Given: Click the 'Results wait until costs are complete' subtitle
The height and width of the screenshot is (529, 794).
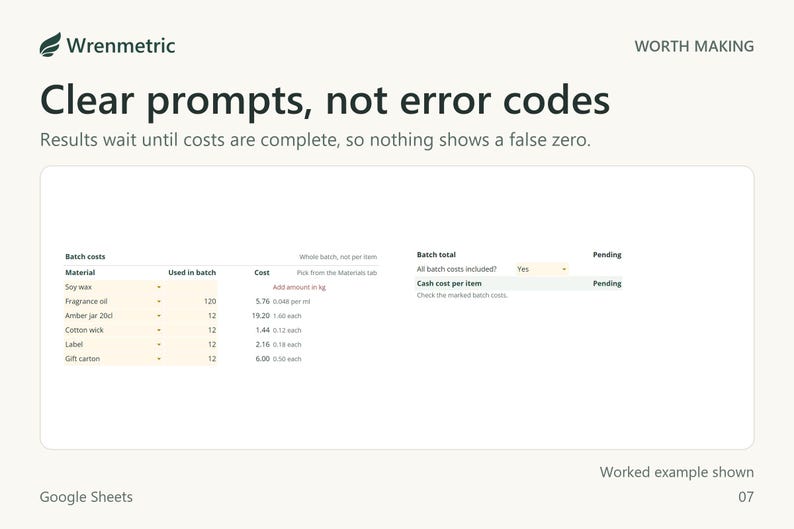Looking at the screenshot, I should [315, 140].
